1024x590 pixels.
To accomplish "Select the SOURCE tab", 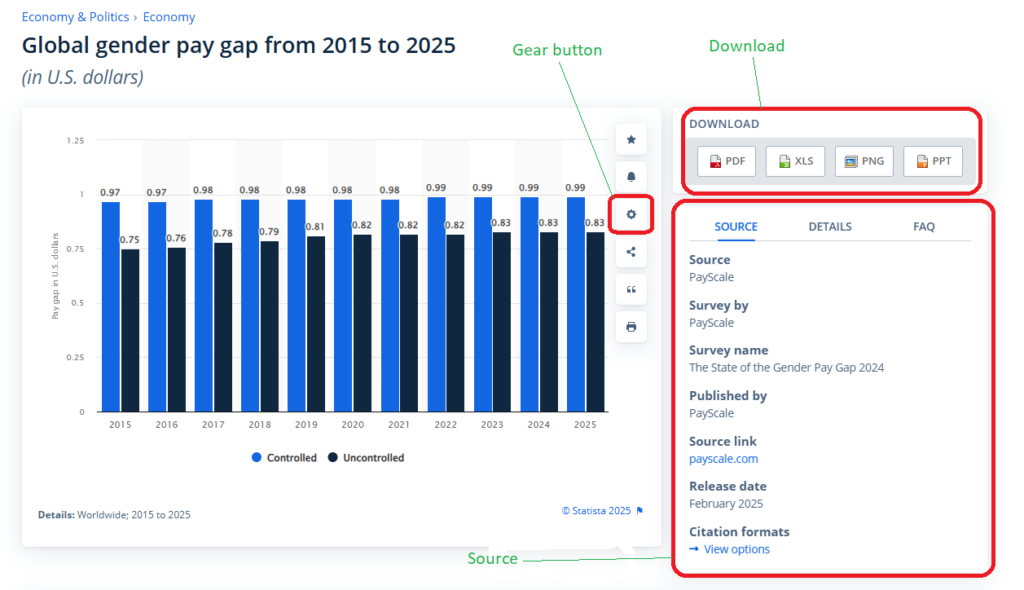I will coord(736,227).
